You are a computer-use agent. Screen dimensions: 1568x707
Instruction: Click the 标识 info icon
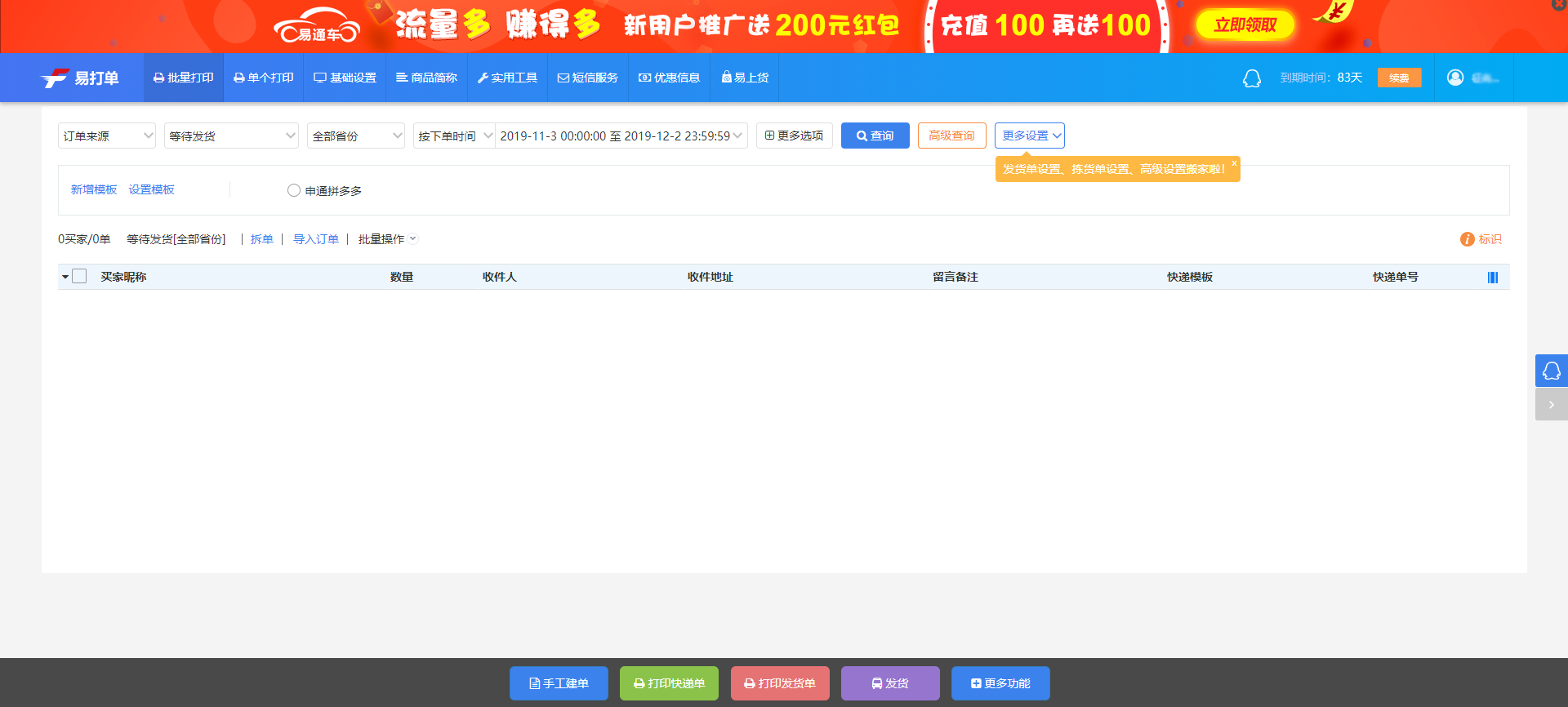(1468, 239)
